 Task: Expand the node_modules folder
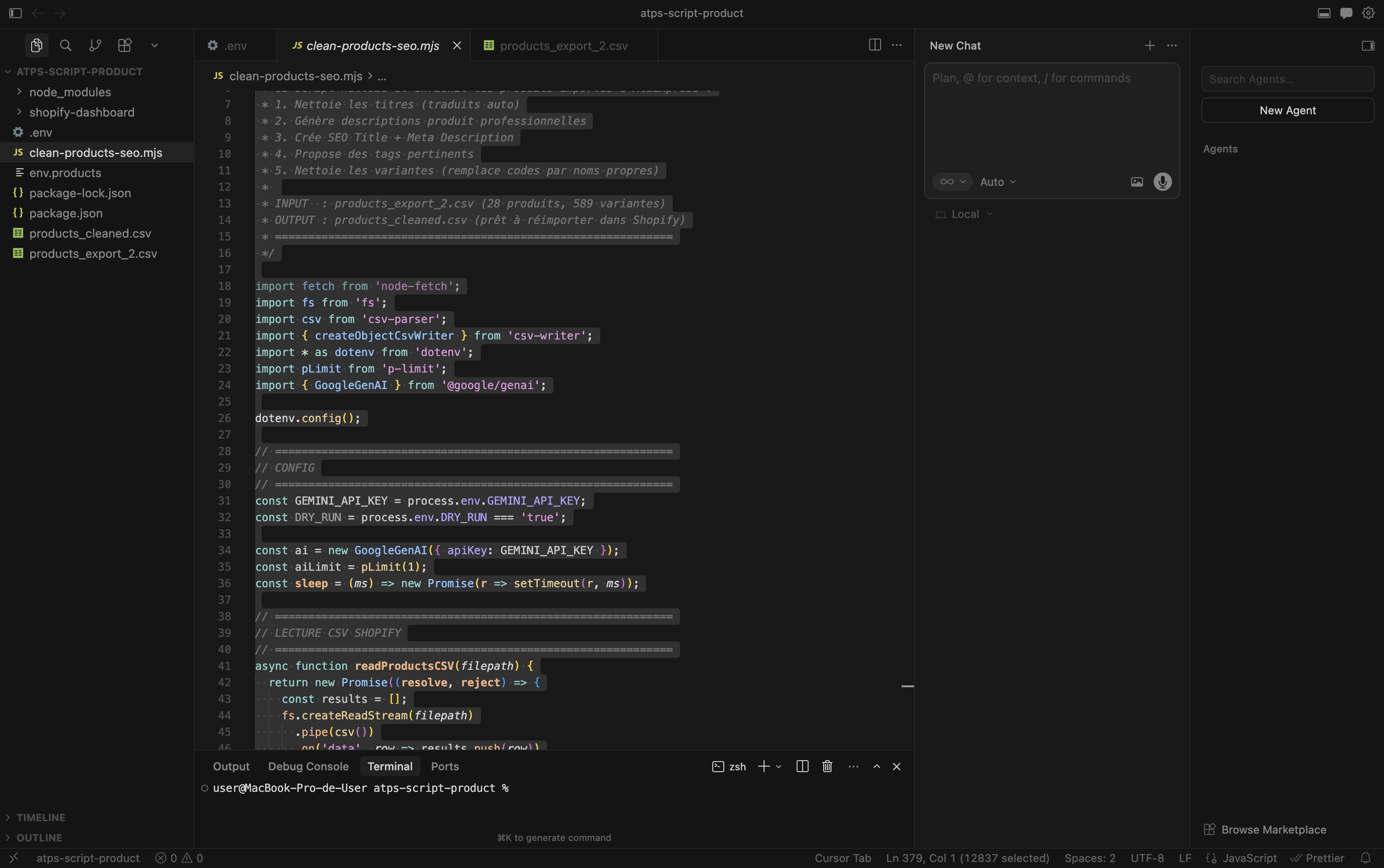tap(70, 91)
